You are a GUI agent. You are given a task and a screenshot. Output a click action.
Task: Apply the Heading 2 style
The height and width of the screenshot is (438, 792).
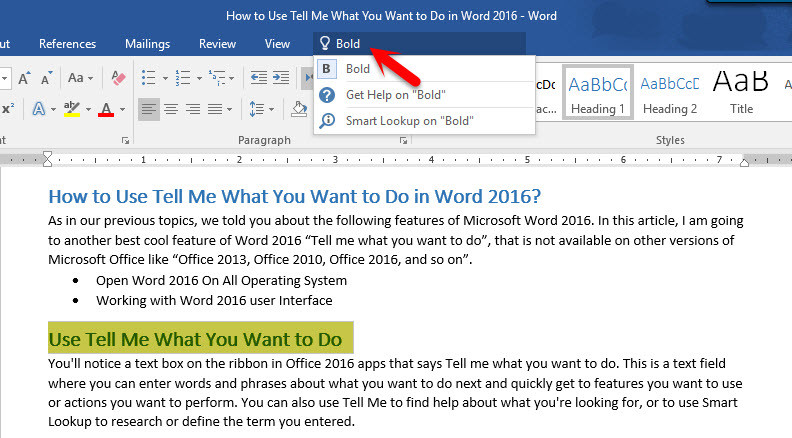pos(670,92)
